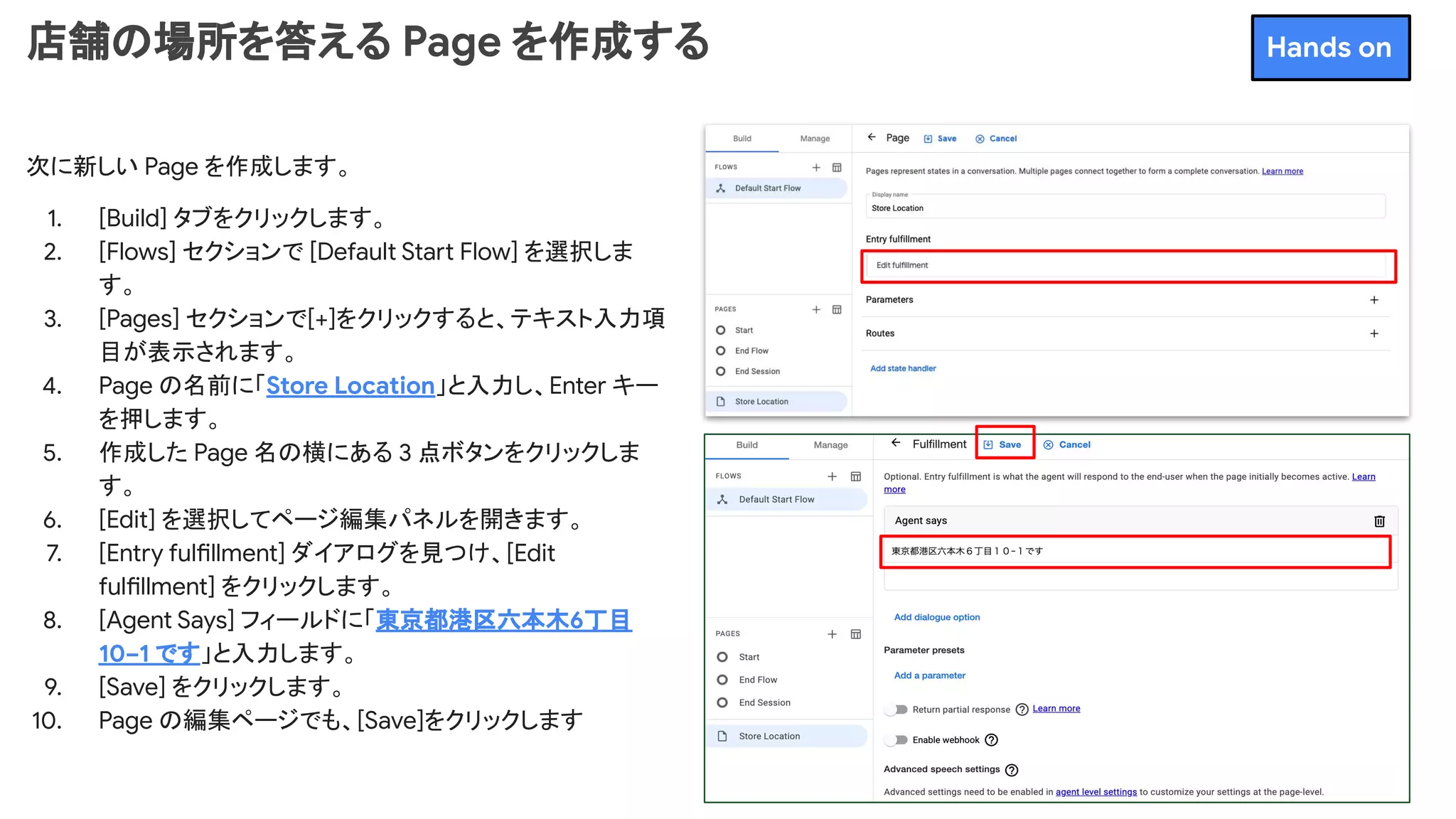The height and width of the screenshot is (819, 1456).
Task: Add a new flow in lower panel
Action: [832, 476]
